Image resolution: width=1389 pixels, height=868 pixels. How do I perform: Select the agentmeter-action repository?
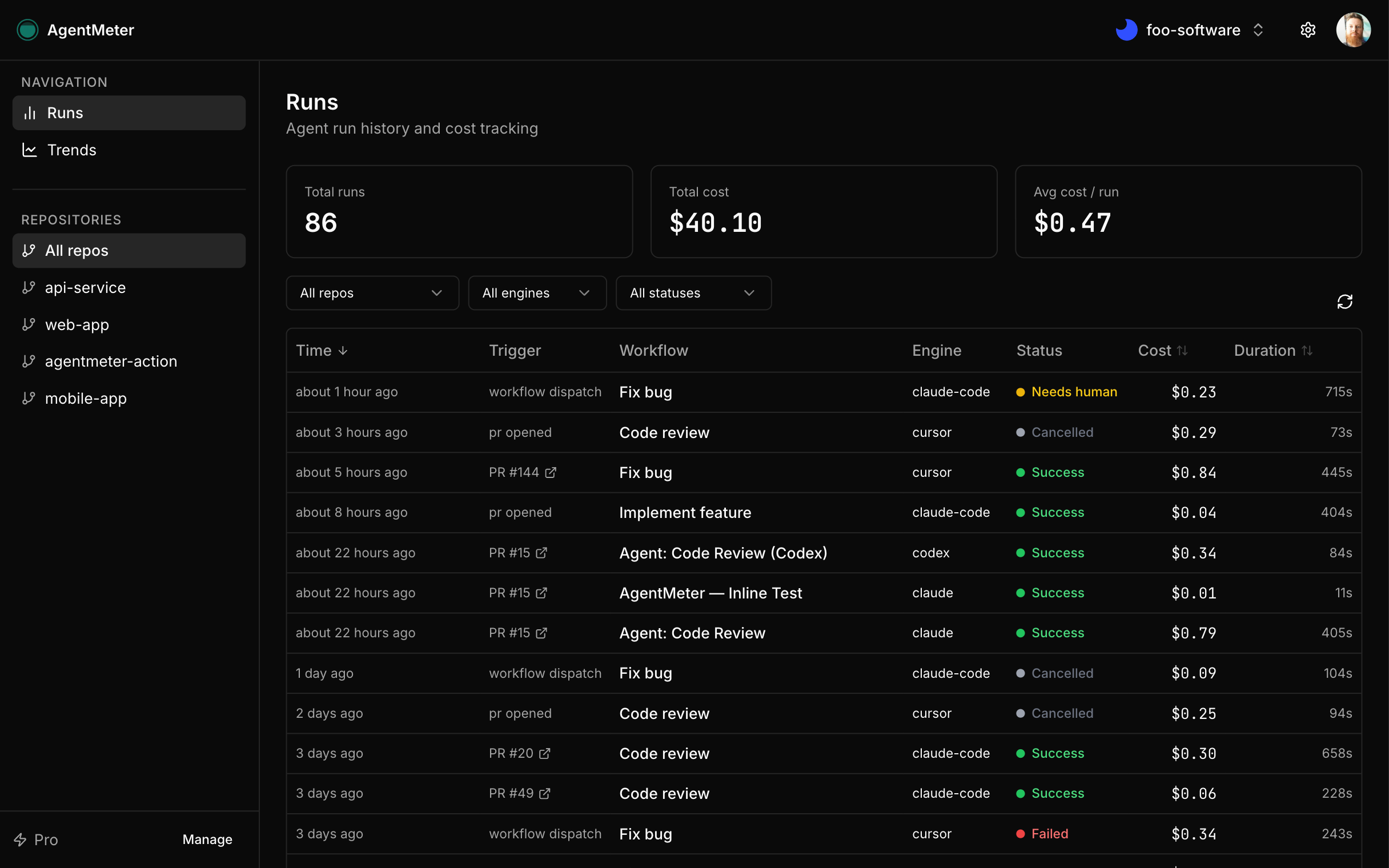[111, 361]
